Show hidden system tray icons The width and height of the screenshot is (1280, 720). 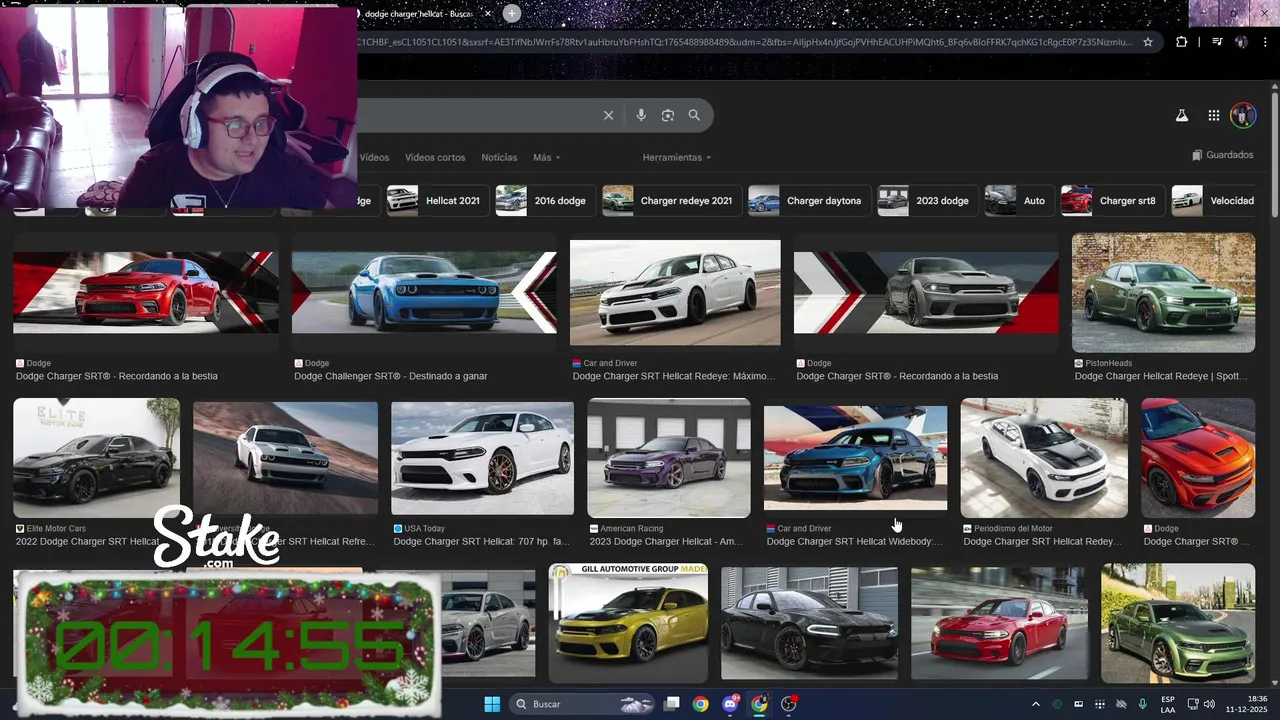tap(1036, 704)
